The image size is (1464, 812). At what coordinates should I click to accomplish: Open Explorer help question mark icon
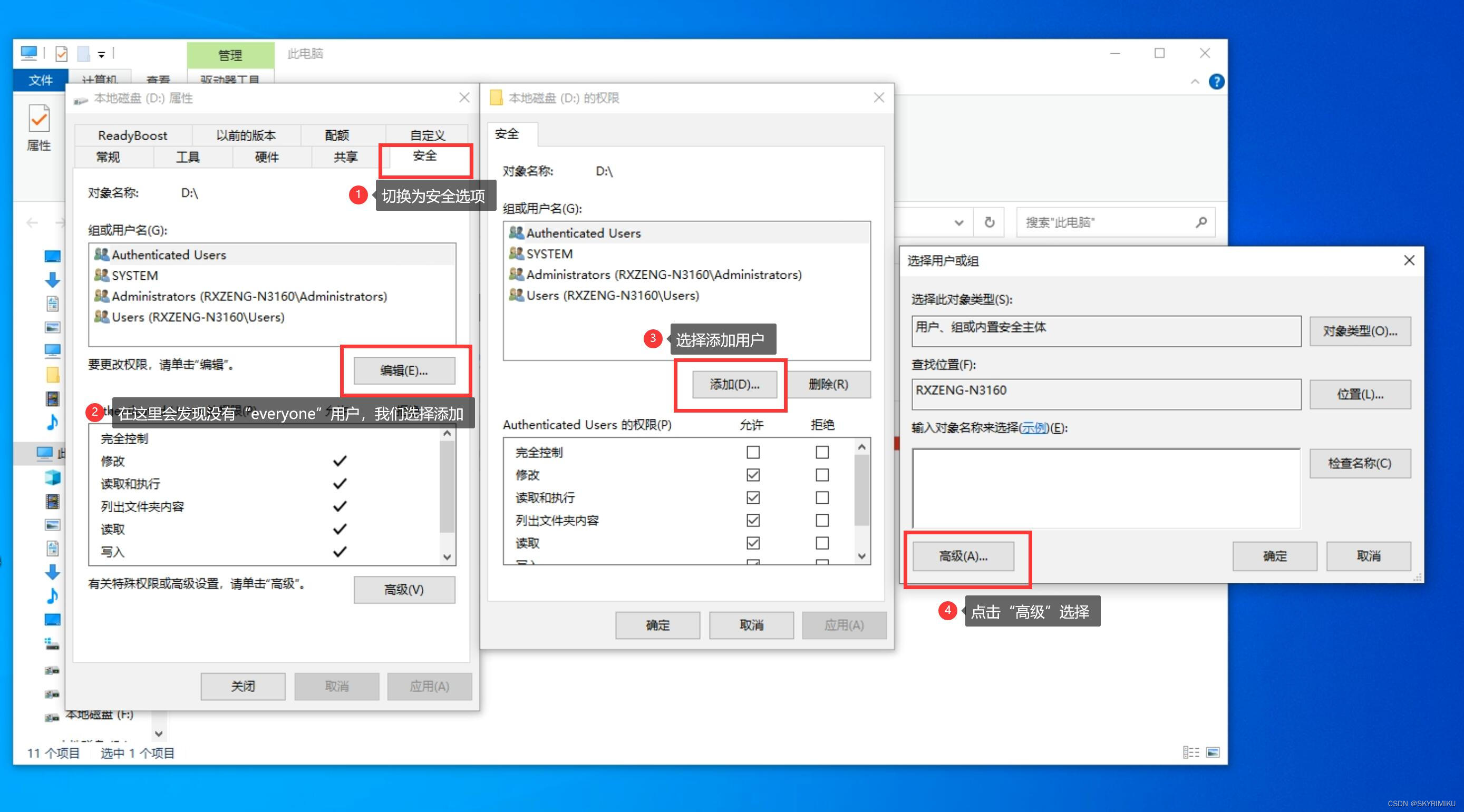pos(1216,82)
